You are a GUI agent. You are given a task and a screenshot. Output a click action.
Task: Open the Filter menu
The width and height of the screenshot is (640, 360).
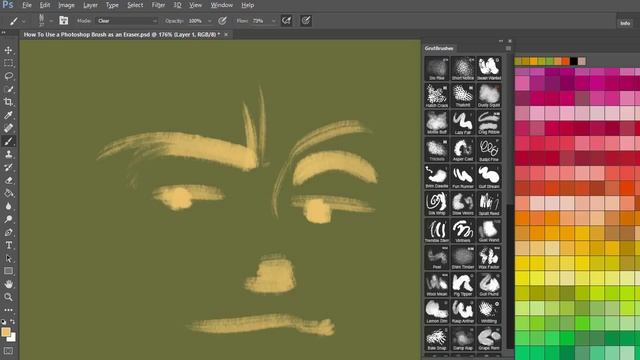[158, 5]
